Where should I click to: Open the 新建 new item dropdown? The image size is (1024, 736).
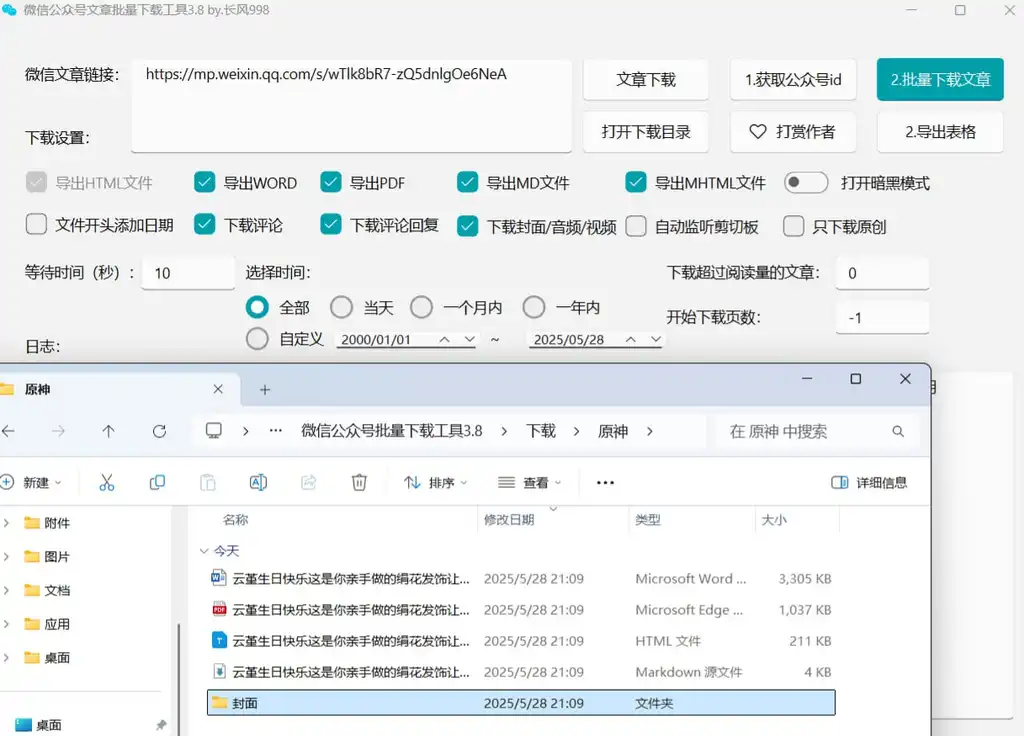[x=31, y=483]
